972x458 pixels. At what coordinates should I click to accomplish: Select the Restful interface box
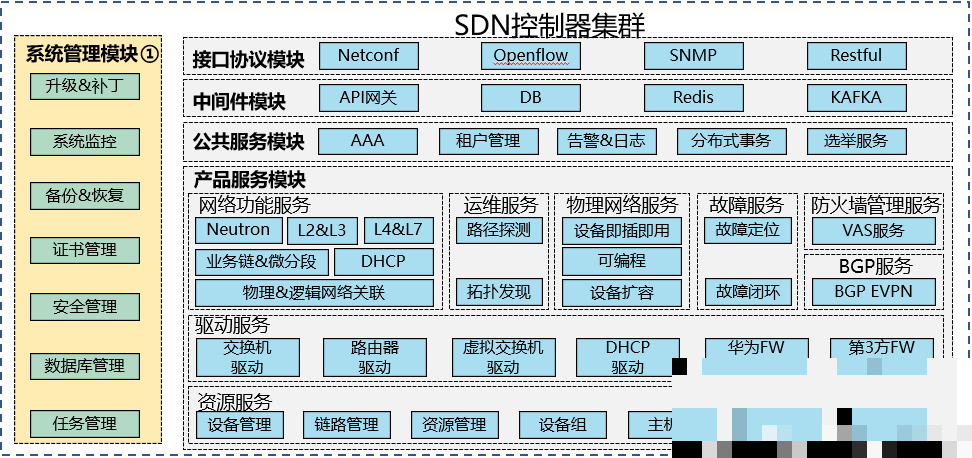tap(857, 56)
